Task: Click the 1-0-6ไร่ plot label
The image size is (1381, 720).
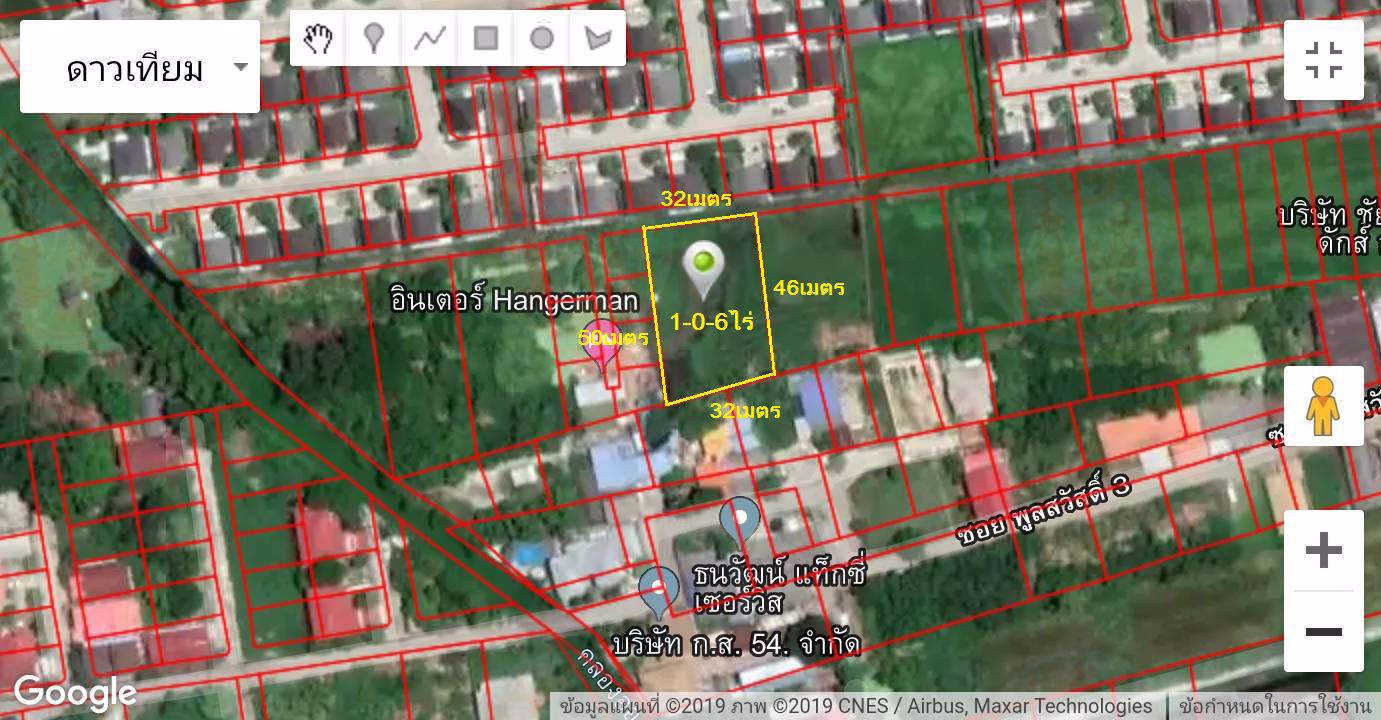Action: (x=711, y=322)
